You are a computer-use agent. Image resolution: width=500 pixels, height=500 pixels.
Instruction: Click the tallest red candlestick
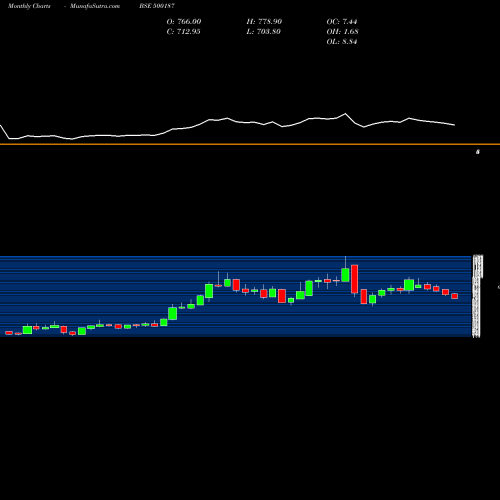click(354, 279)
